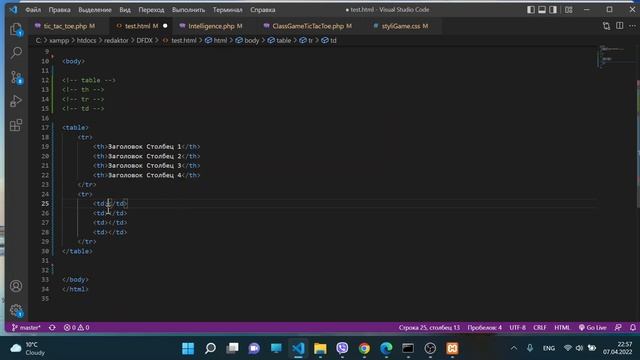Open the Вид menu

tap(125, 10)
